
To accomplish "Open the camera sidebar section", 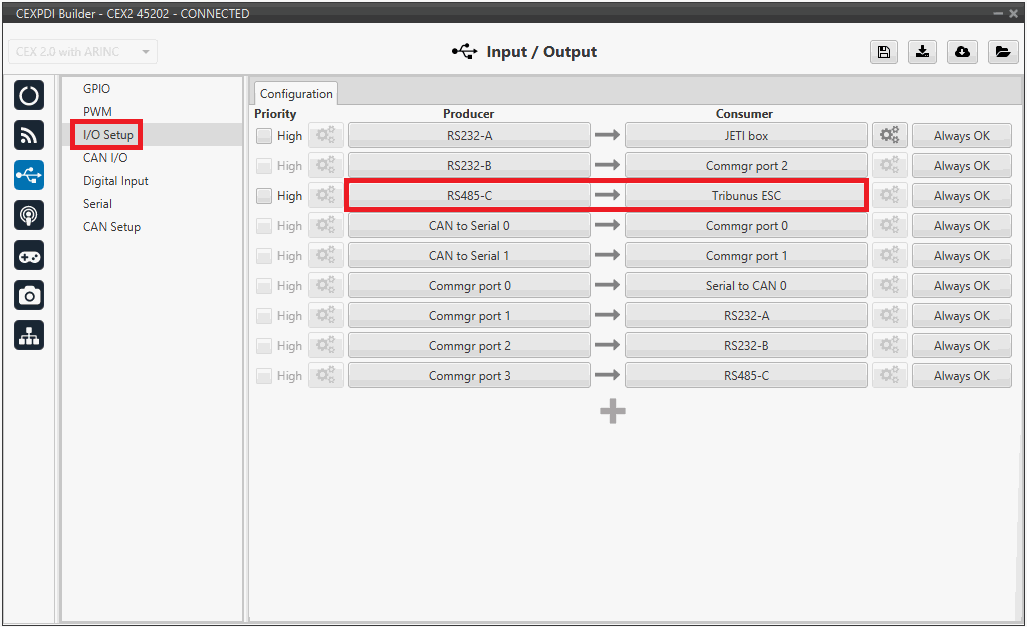I will pyautogui.click(x=29, y=295).
